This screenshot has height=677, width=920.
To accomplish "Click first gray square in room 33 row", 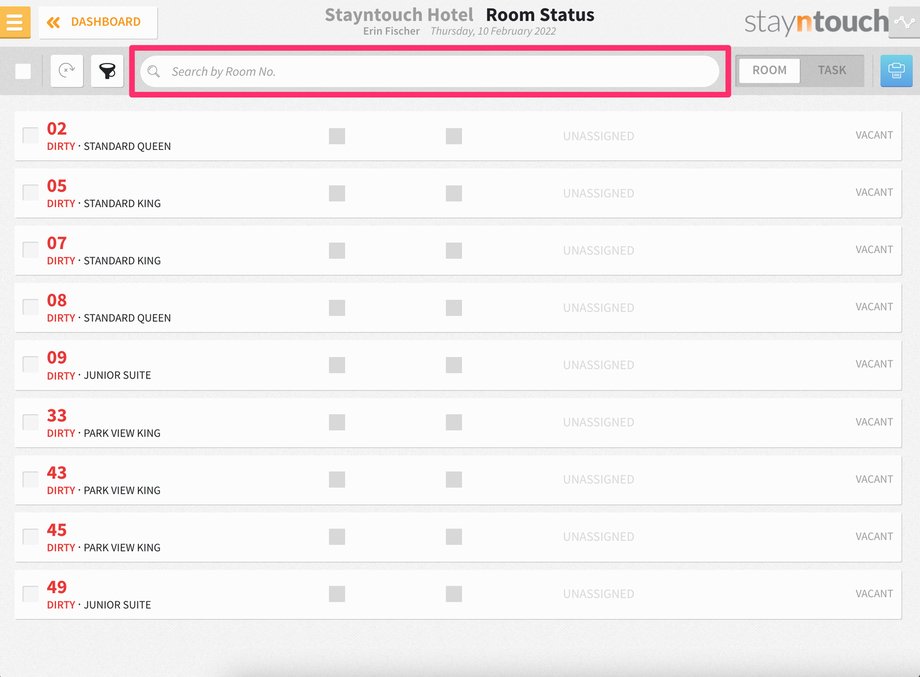I will pyautogui.click(x=337, y=422).
